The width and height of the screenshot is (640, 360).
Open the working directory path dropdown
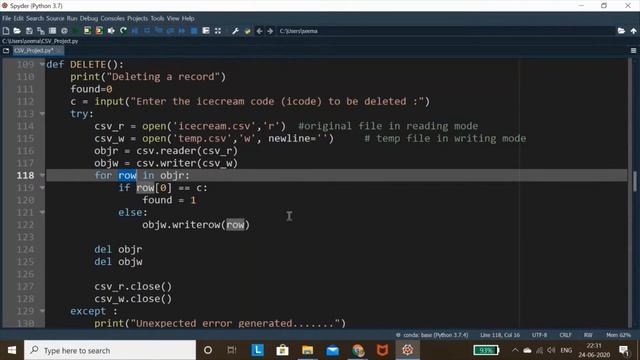pyautogui.click(x=446, y=31)
